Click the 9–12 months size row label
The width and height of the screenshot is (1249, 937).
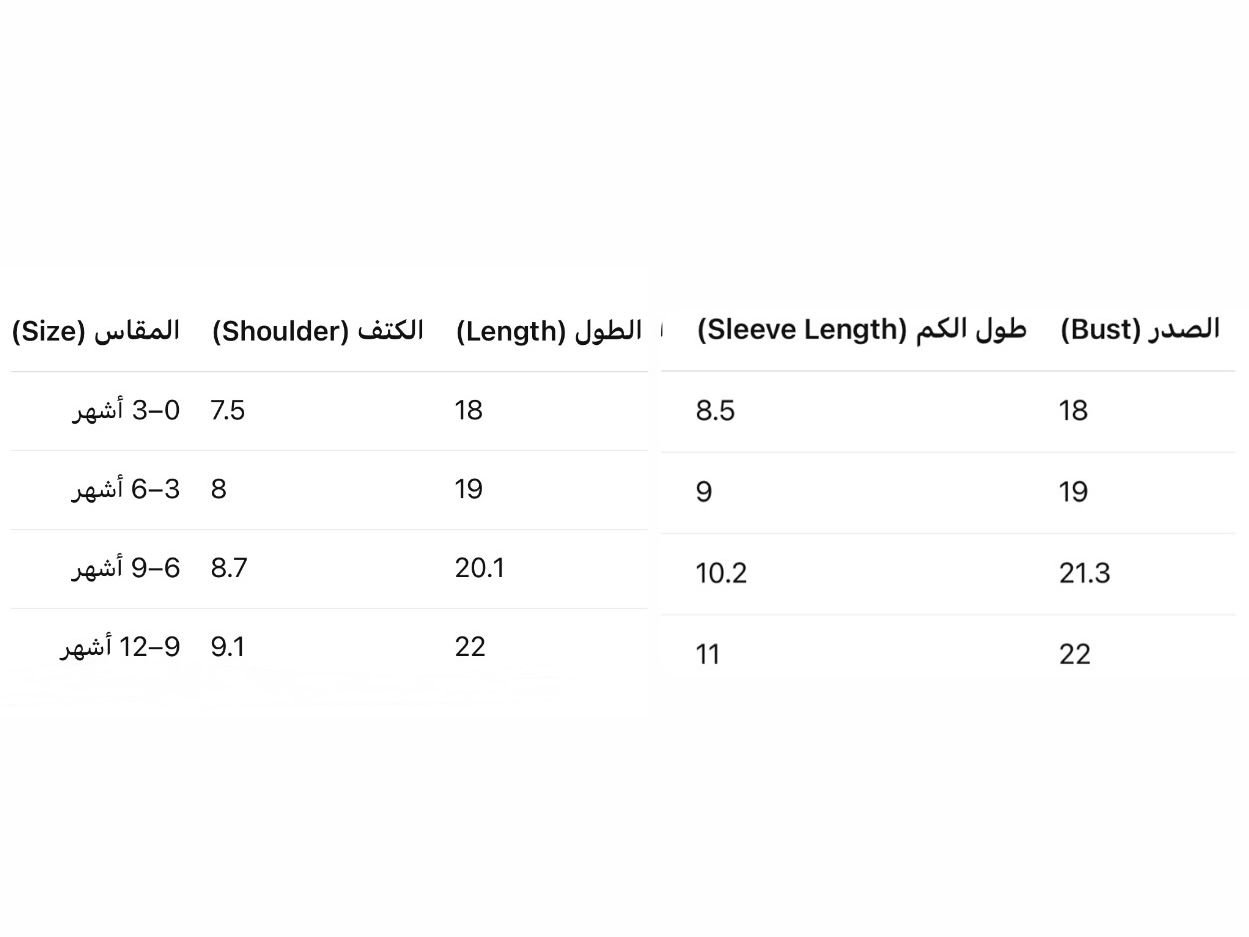(120, 648)
